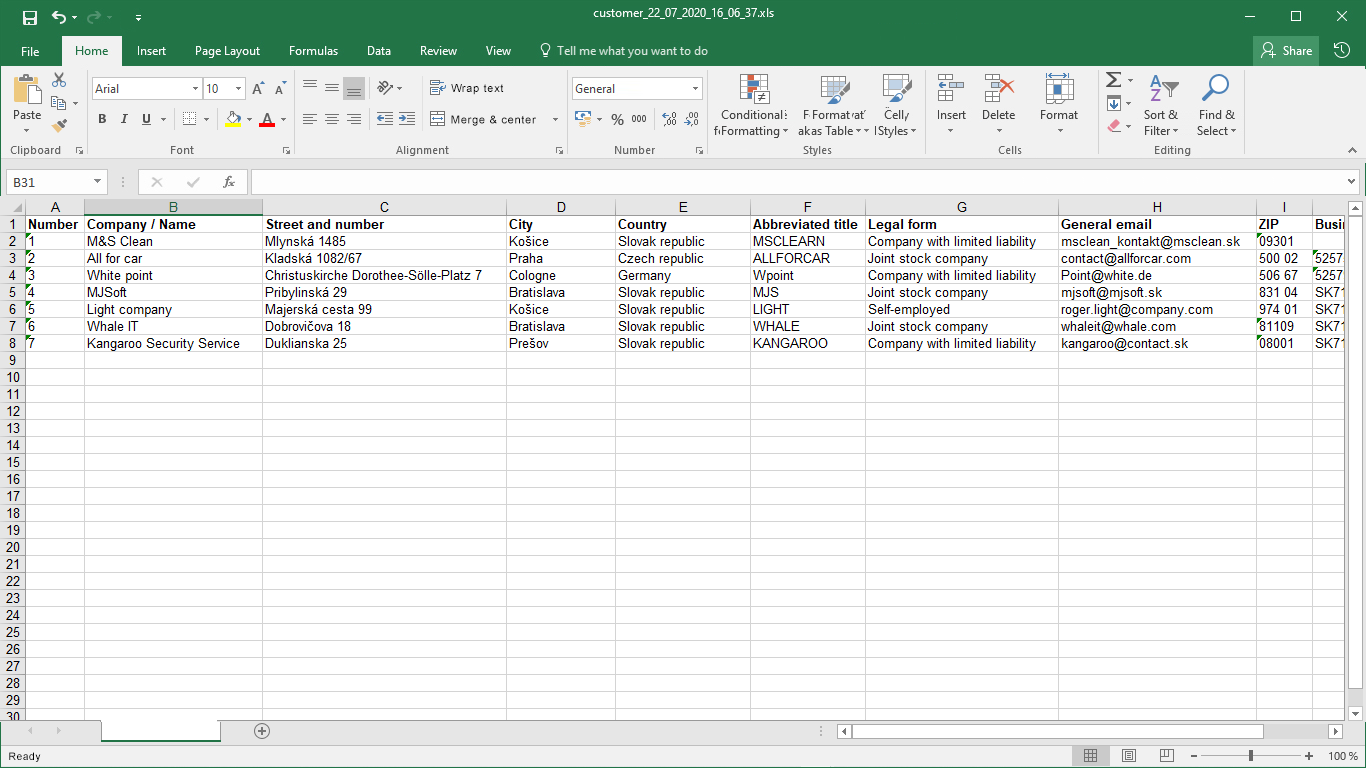The image size is (1366, 768).
Task: Apply red font color icon
Action: (267, 119)
